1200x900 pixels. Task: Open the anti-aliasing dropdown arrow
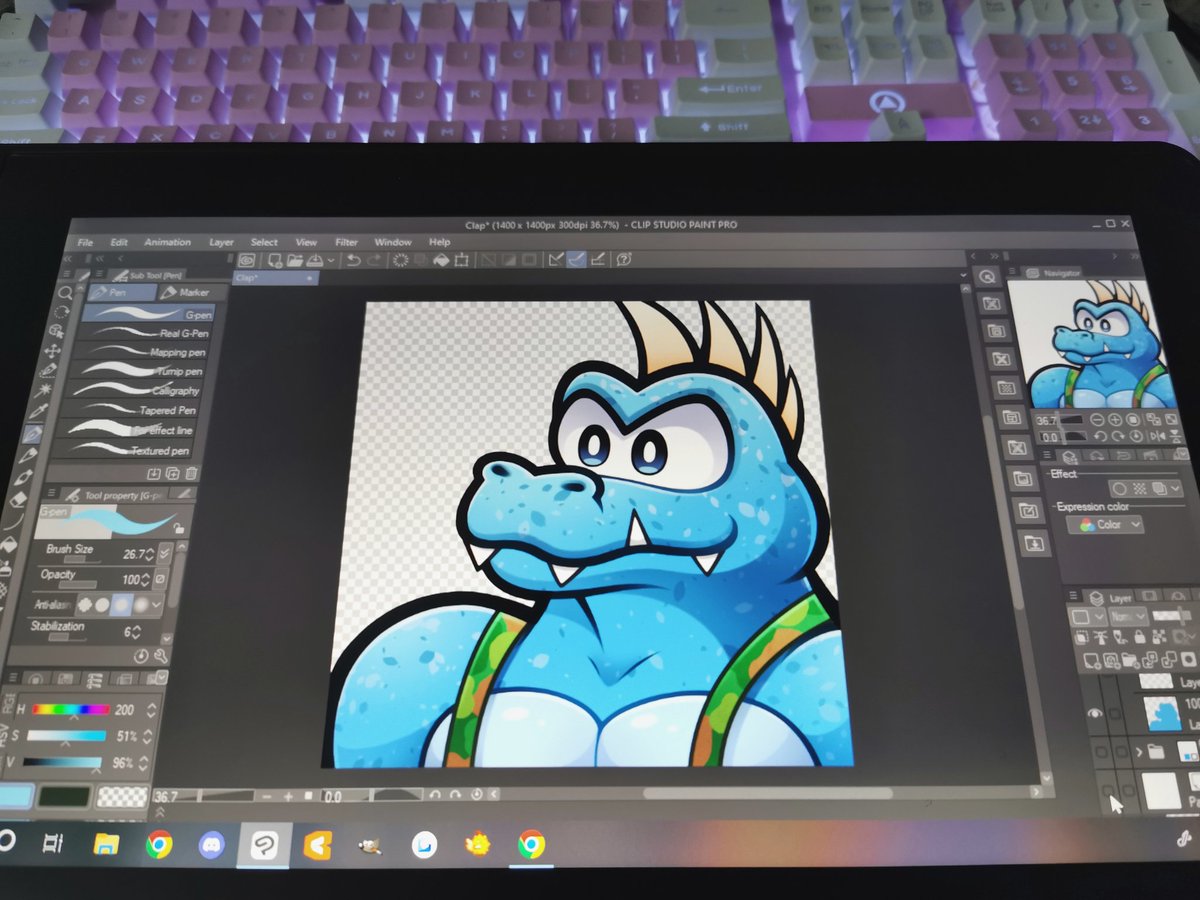coord(158,606)
